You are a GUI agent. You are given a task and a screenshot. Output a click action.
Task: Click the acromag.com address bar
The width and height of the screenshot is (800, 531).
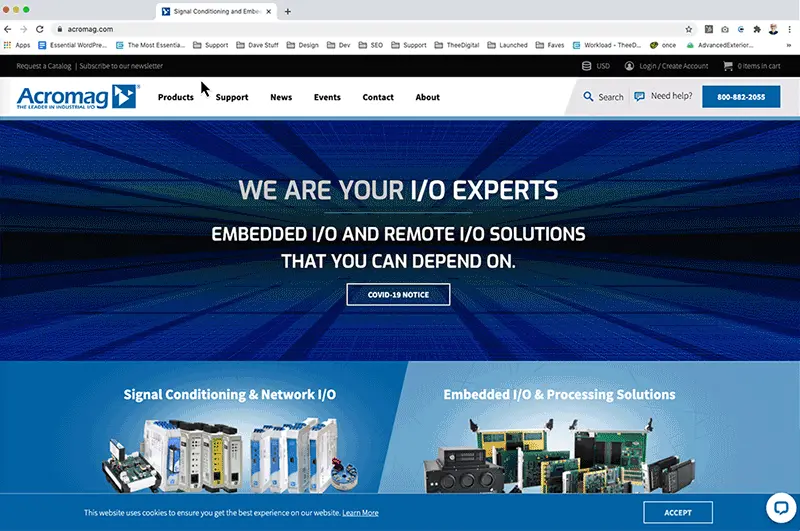pyautogui.click(x=367, y=29)
